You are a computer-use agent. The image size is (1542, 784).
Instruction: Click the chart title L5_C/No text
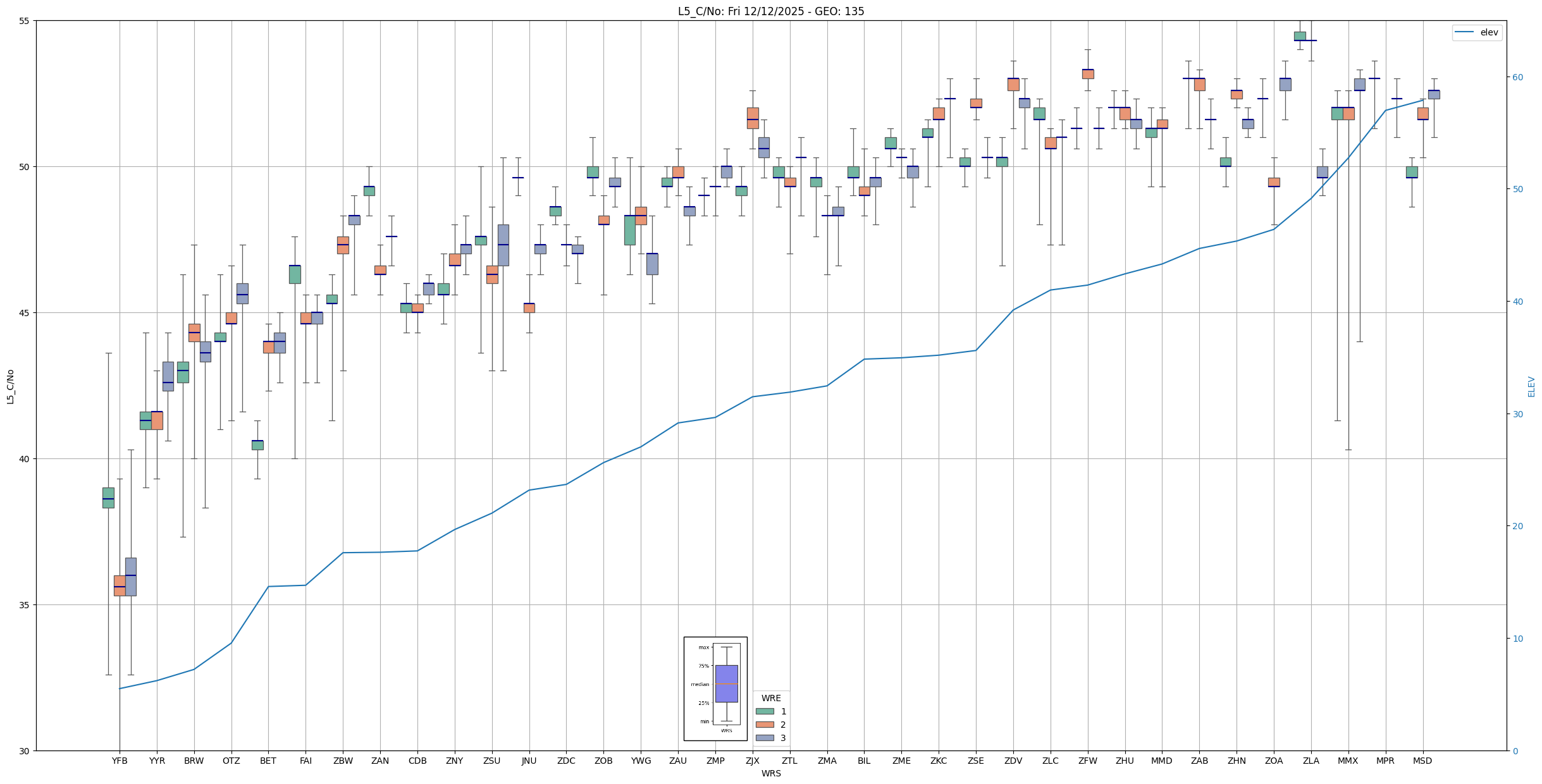[770, 11]
